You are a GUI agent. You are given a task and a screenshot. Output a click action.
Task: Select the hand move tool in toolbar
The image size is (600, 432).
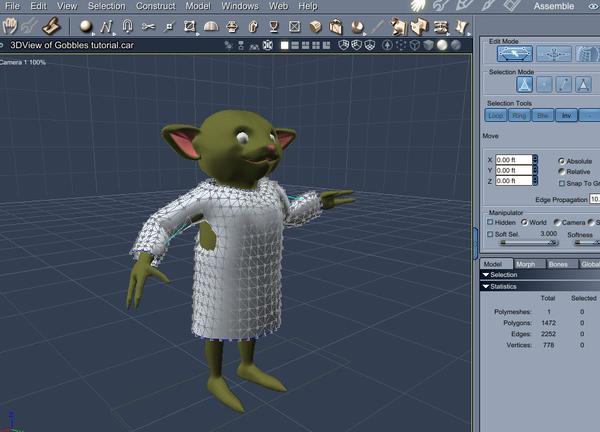click(x=10, y=26)
